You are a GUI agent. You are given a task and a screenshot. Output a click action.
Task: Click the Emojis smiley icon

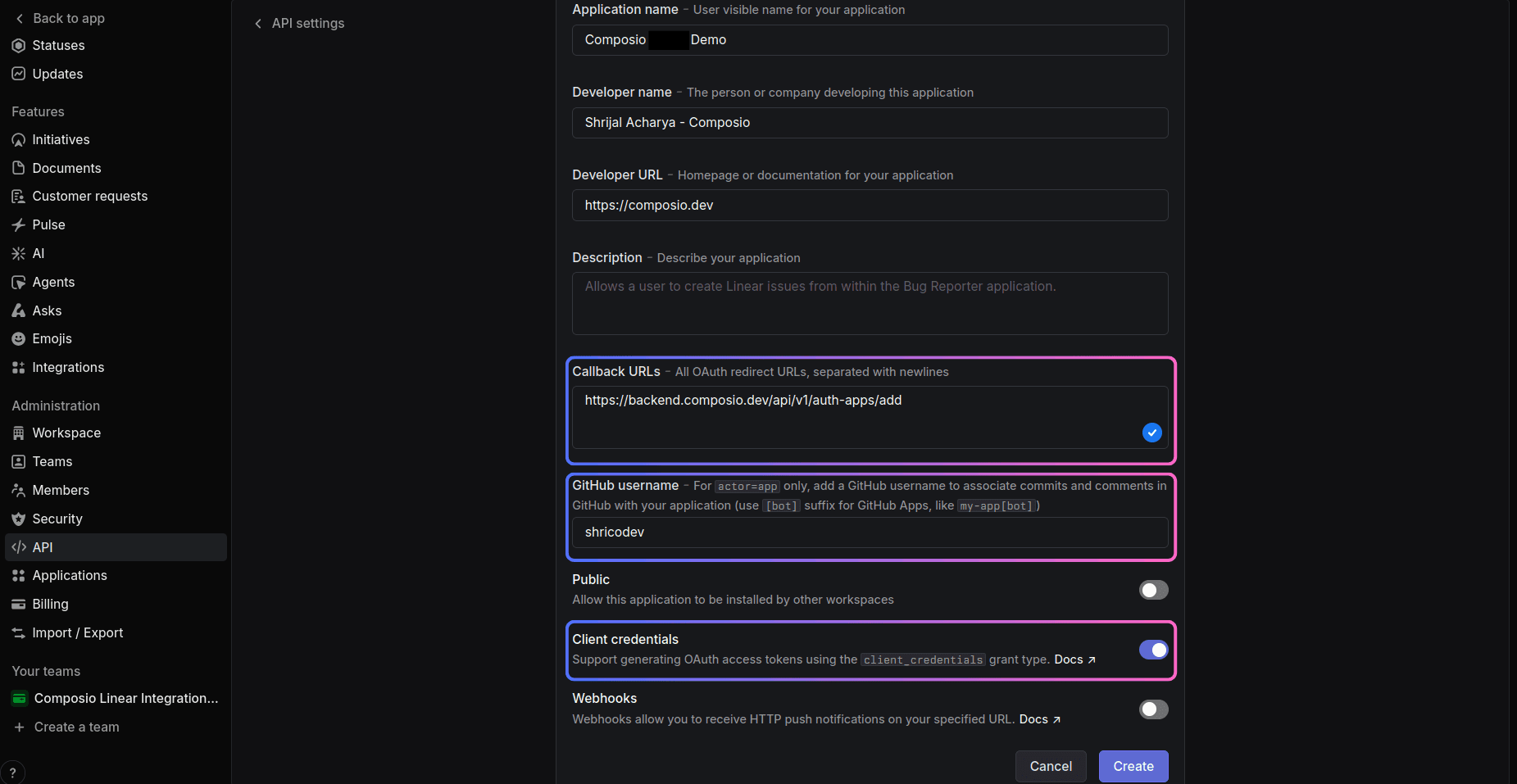click(18, 338)
